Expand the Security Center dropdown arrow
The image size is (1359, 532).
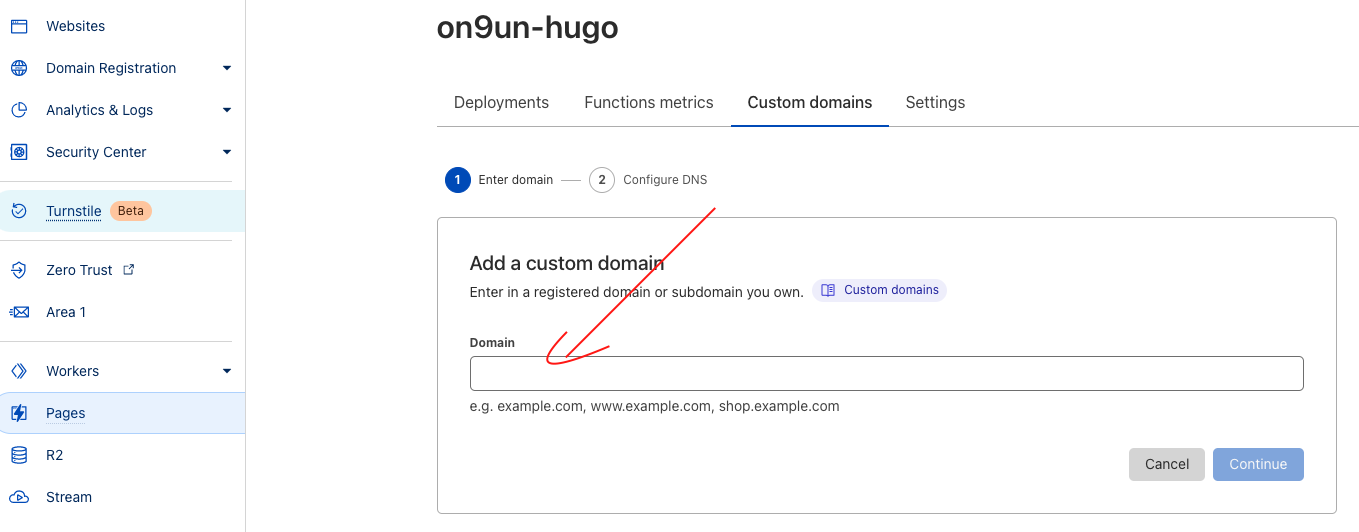227,152
